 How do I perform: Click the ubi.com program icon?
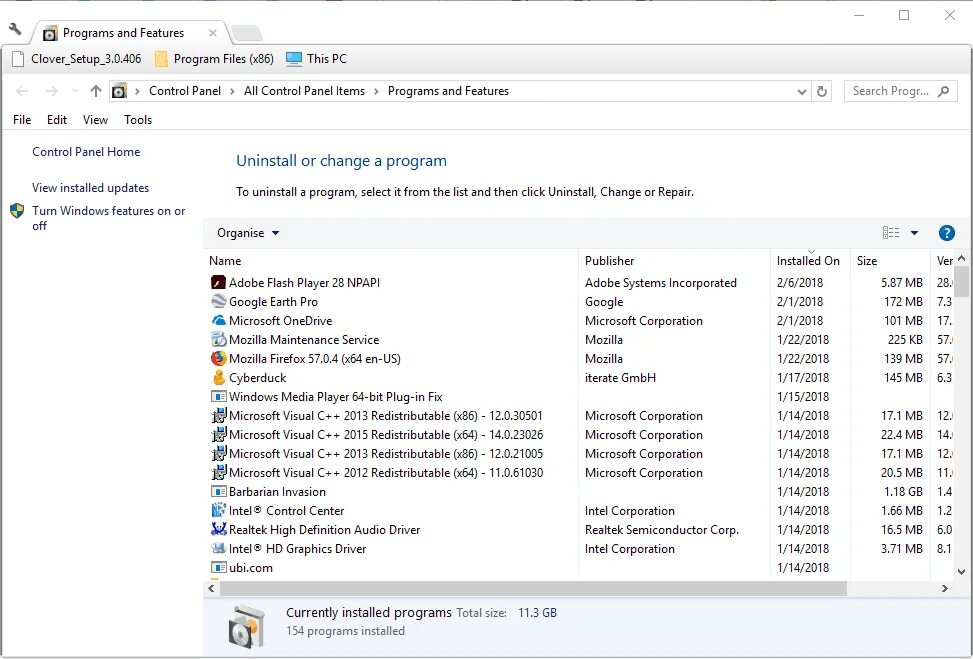point(218,567)
